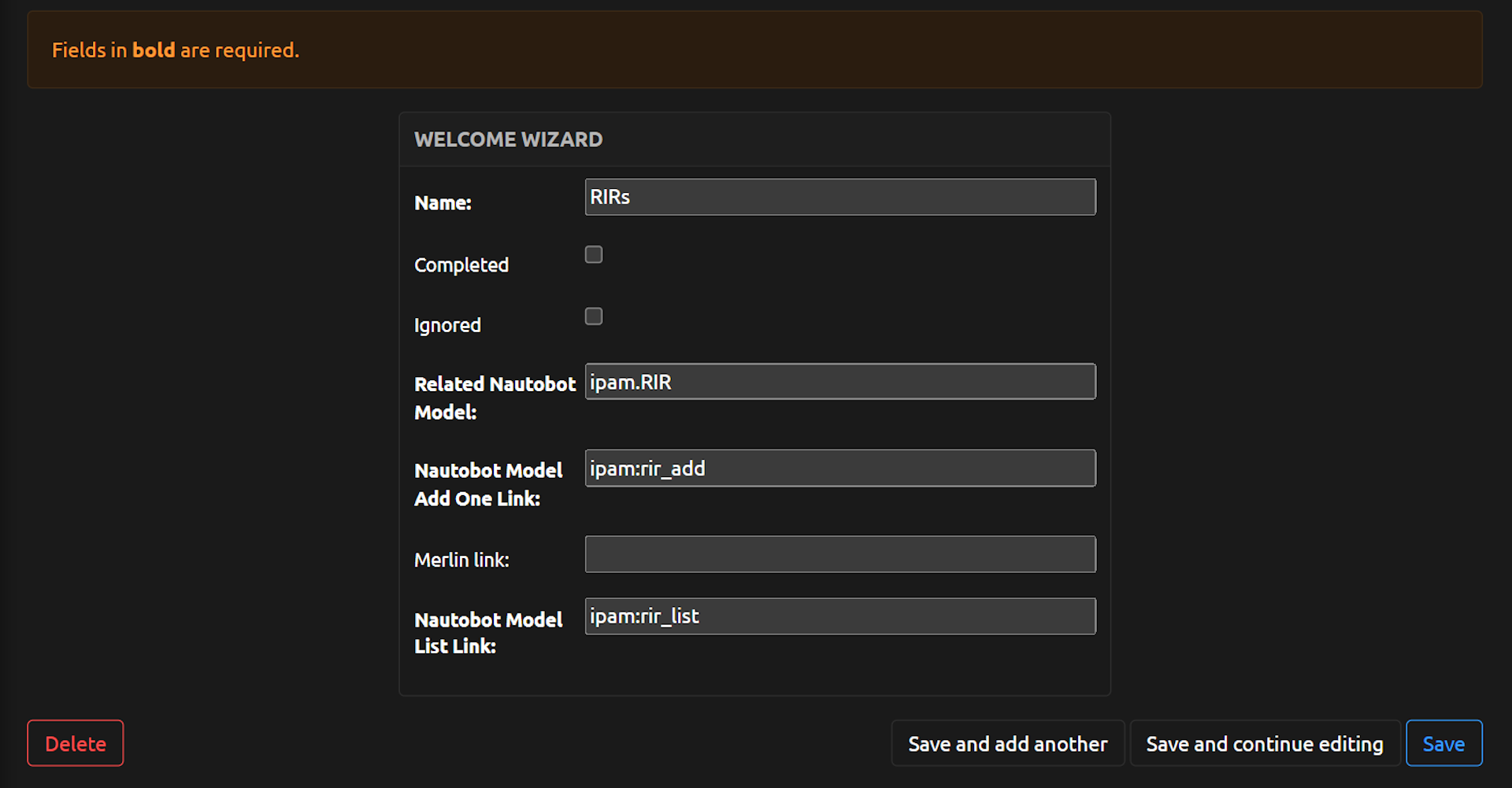Click the Ignored label text
Screen dimensions: 1512x788
click(447, 325)
